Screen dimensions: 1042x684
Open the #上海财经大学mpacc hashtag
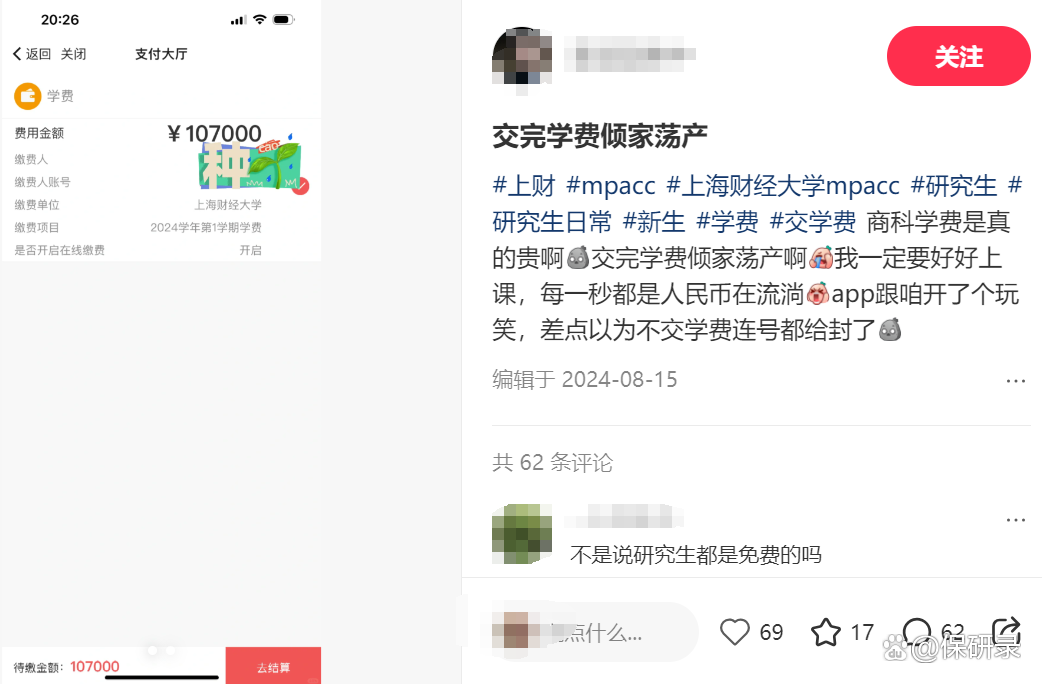[x=783, y=185]
